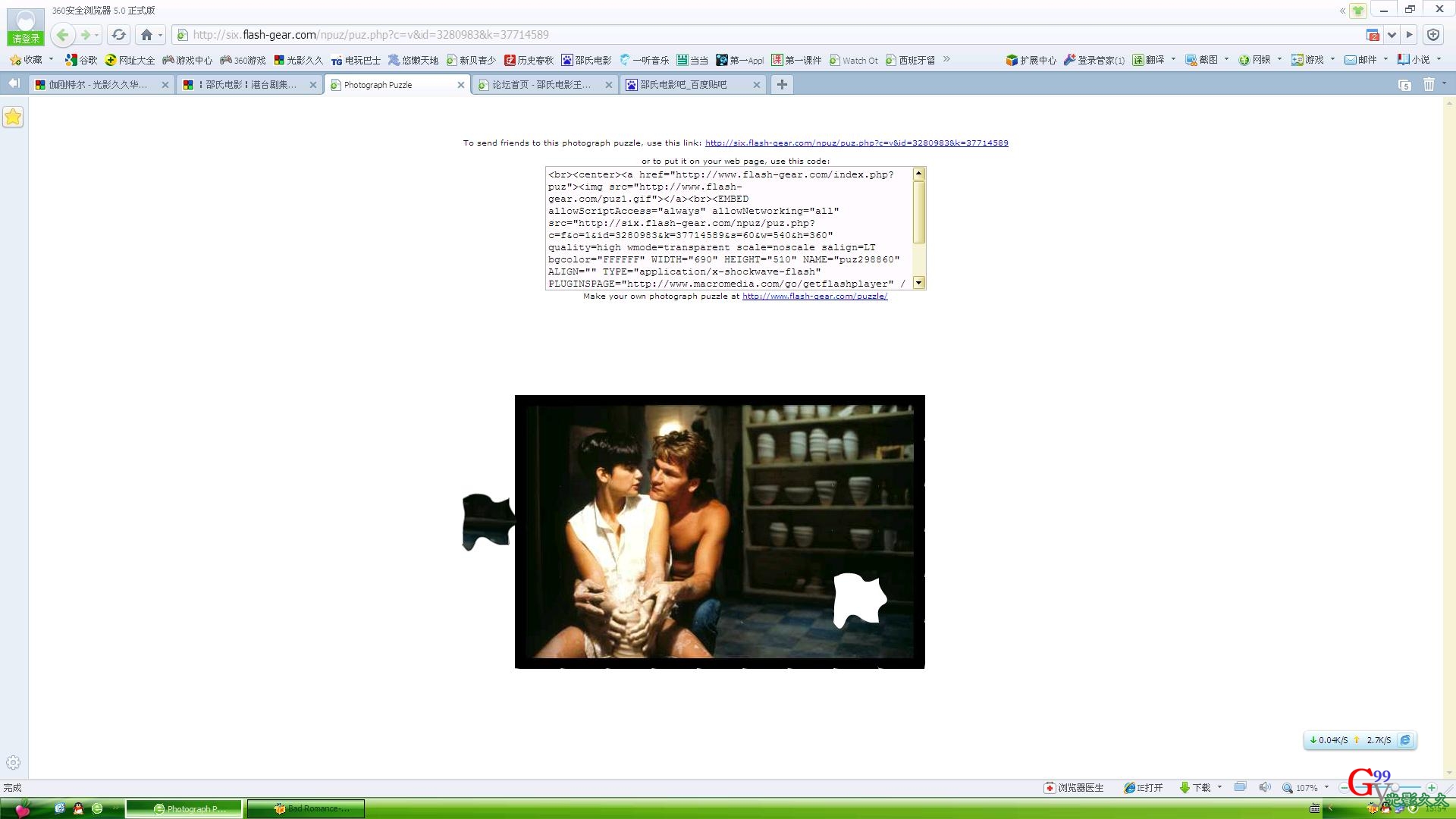Open the 浏览器医生 browser doctor tool
1456x819 pixels.
[1074, 788]
